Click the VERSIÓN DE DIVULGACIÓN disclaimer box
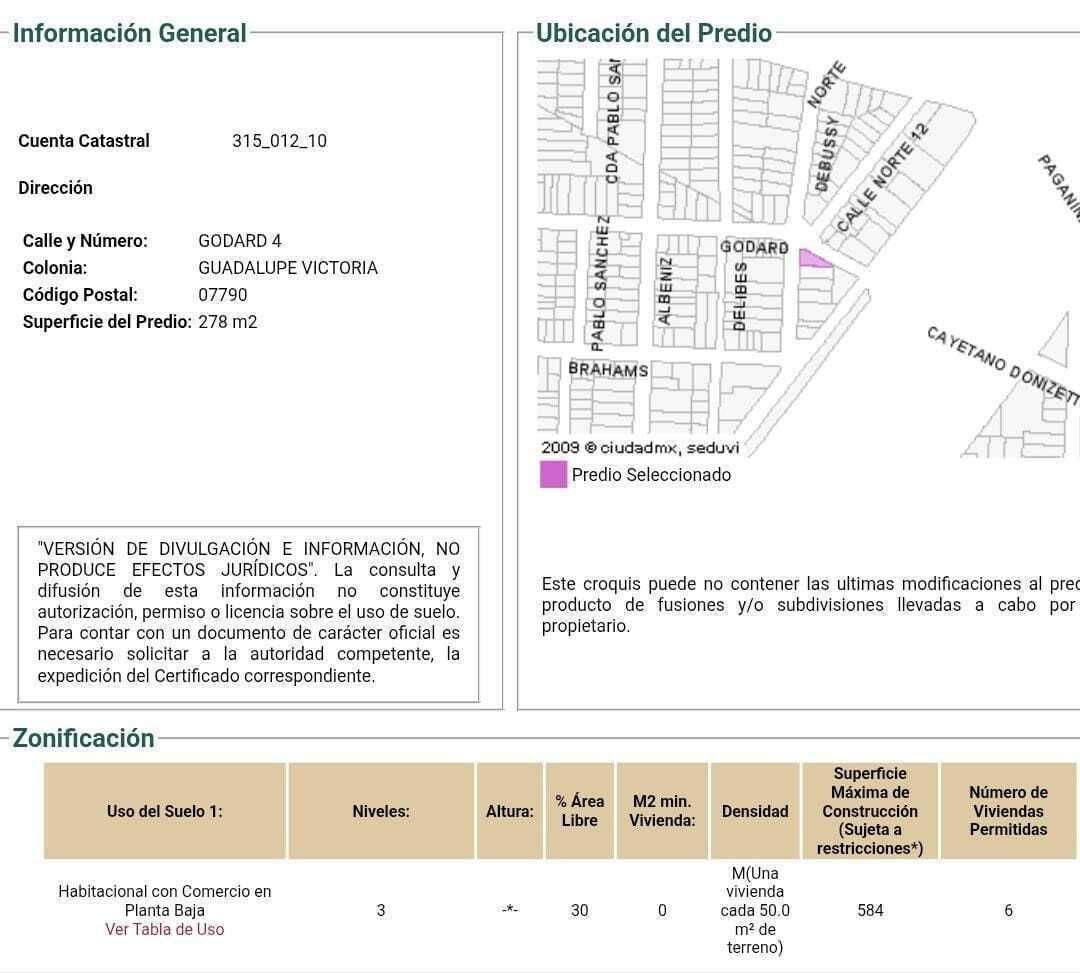The image size is (1080, 973). [249, 614]
